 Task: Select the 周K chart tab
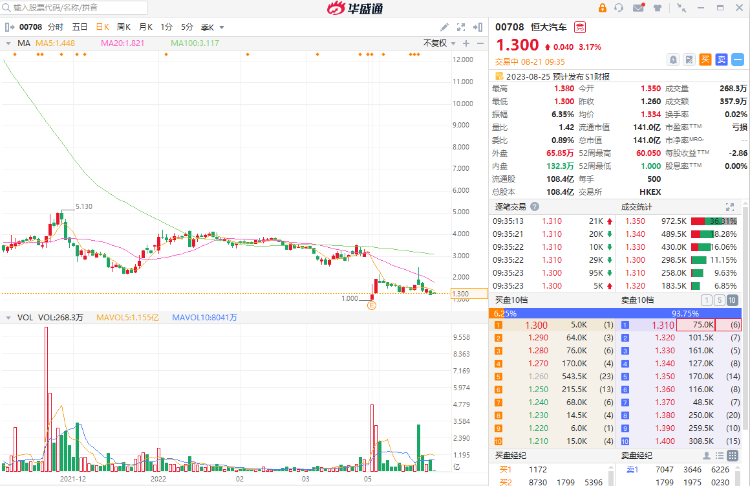124,27
